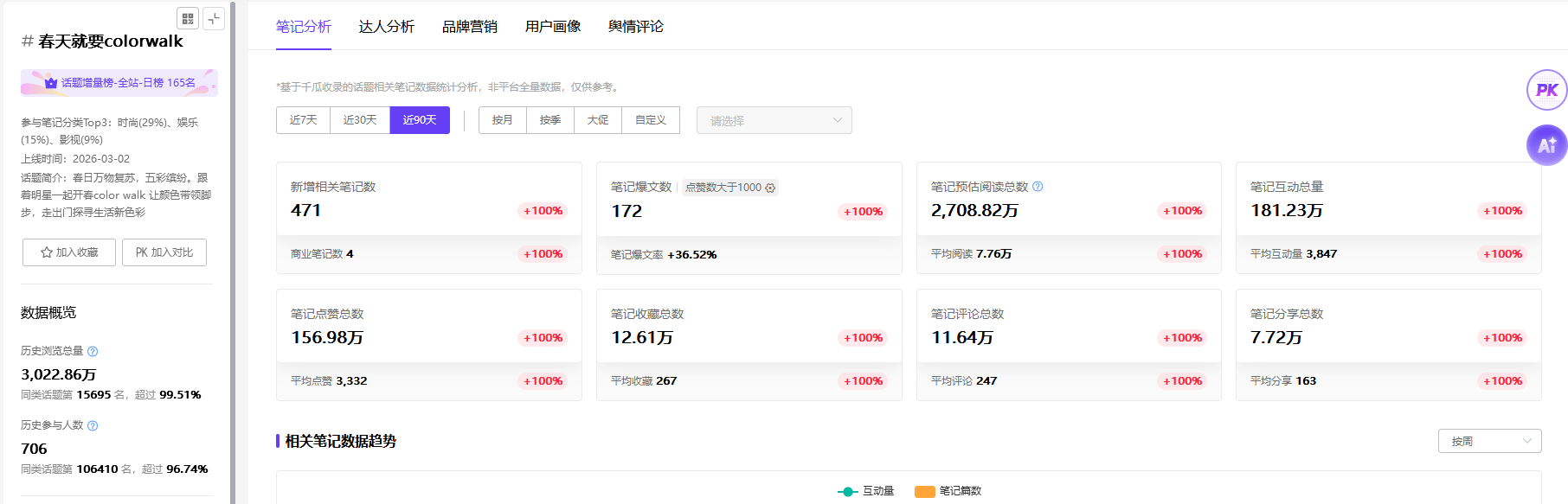Open the 舆情评论 tab
The height and width of the screenshot is (504, 1568).
coord(635,27)
